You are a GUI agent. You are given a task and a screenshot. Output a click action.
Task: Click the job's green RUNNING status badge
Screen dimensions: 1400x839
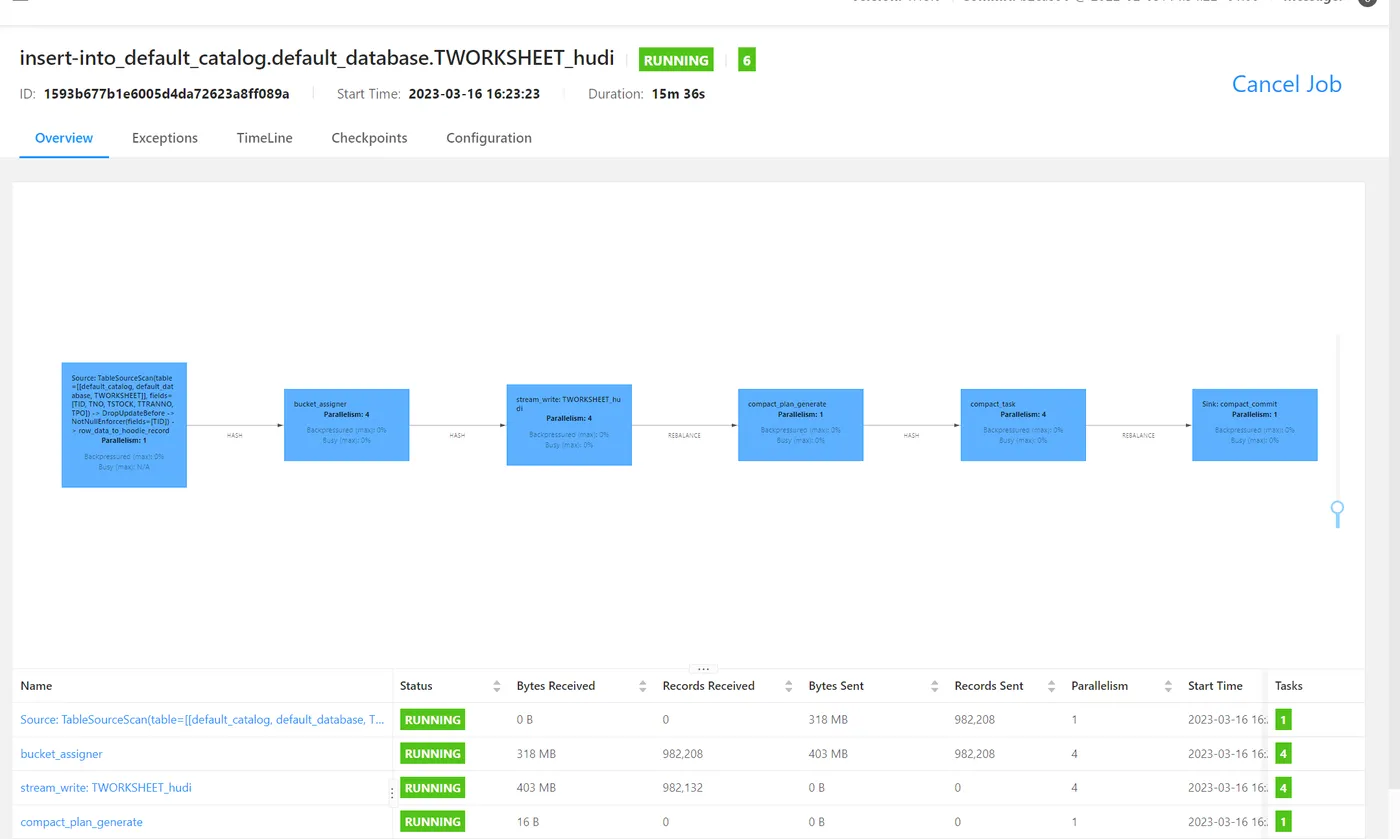[x=676, y=60]
